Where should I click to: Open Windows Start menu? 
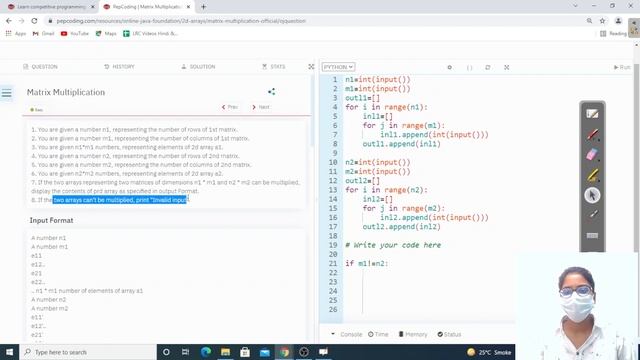(9, 352)
